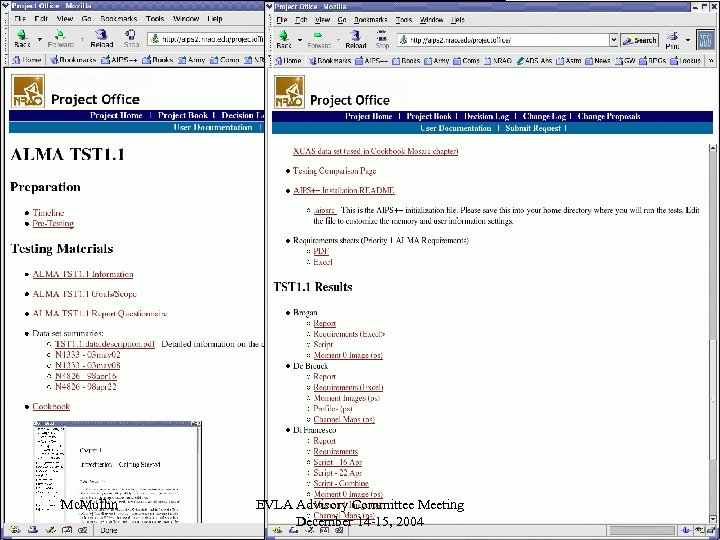720x540 pixels.
Task: Click Home bookmark icon in right window
Action: click(287, 60)
